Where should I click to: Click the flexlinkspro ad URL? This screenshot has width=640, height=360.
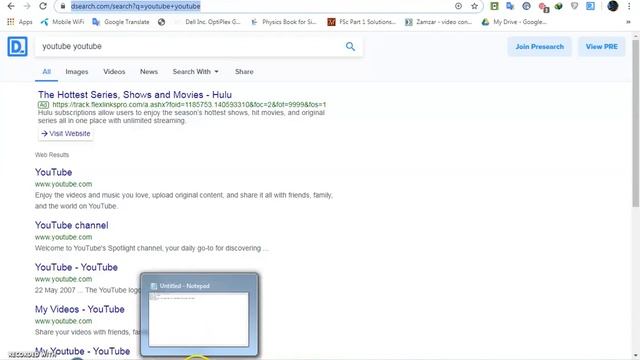[x=189, y=105]
